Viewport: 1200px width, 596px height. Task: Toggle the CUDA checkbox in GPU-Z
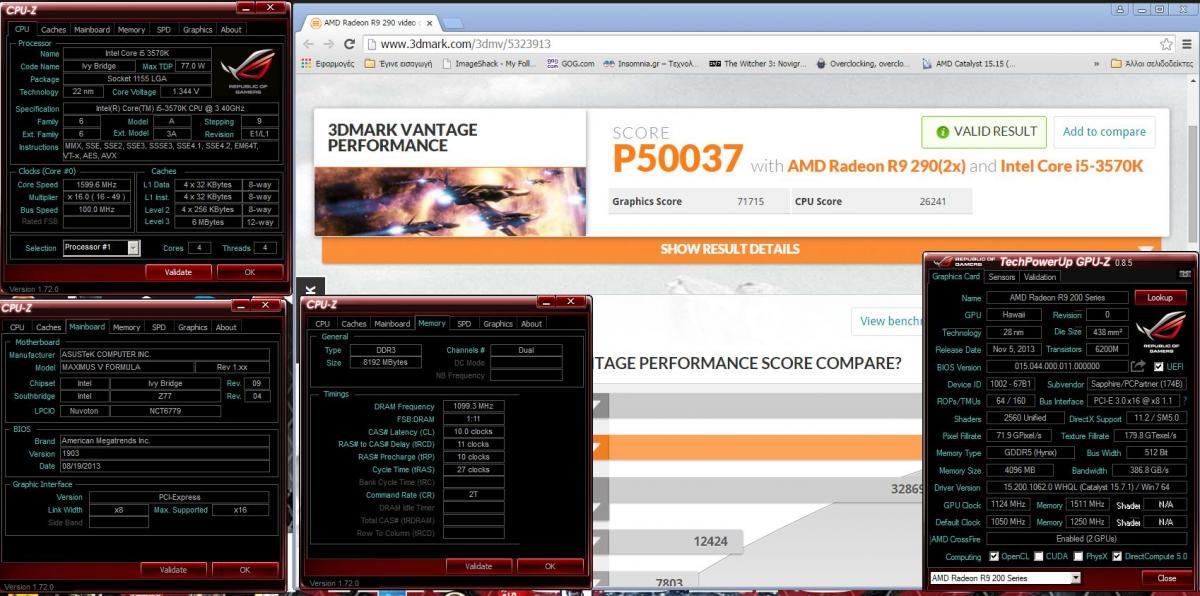(x=1038, y=556)
